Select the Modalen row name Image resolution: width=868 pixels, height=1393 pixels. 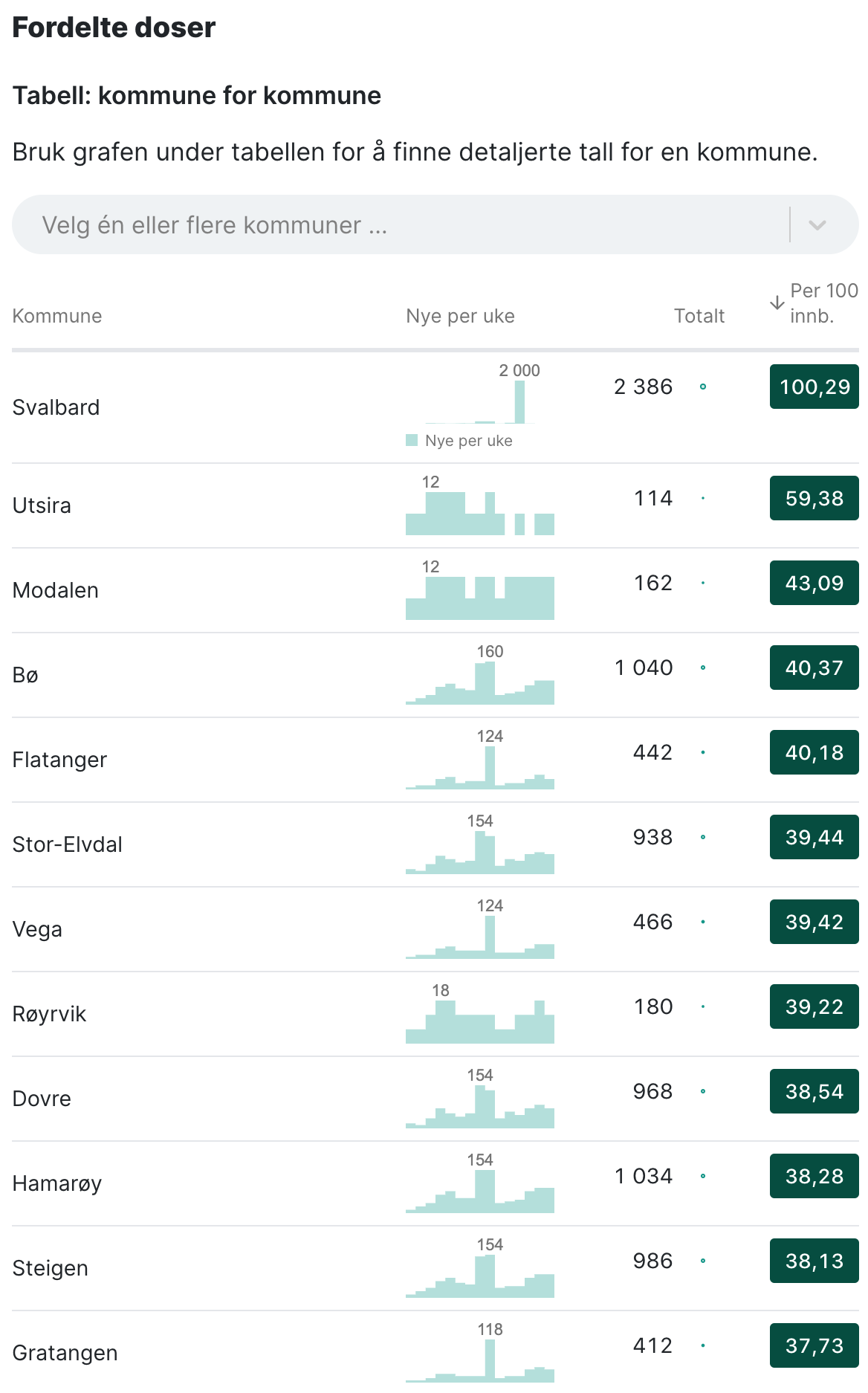tap(56, 590)
